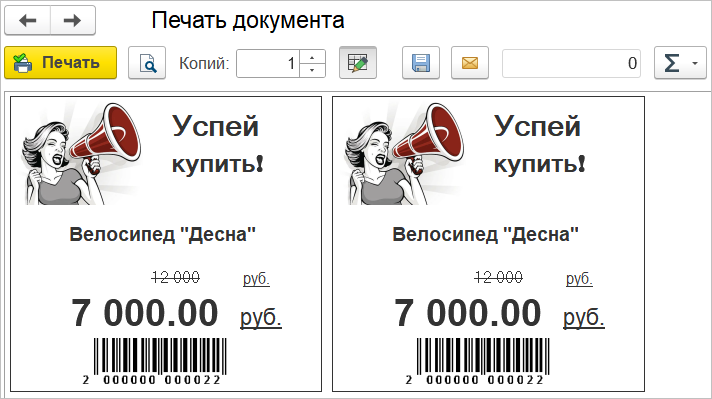Go back with the left arrow button

tap(28, 20)
